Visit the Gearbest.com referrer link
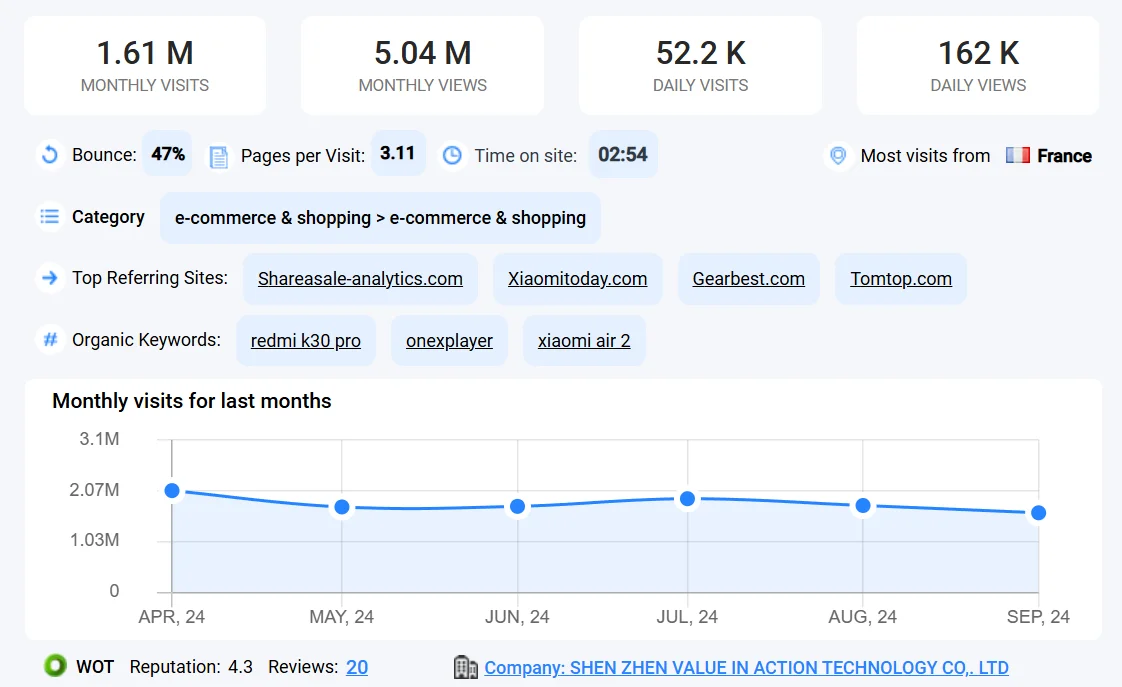The image size is (1122, 687). (x=748, y=279)
